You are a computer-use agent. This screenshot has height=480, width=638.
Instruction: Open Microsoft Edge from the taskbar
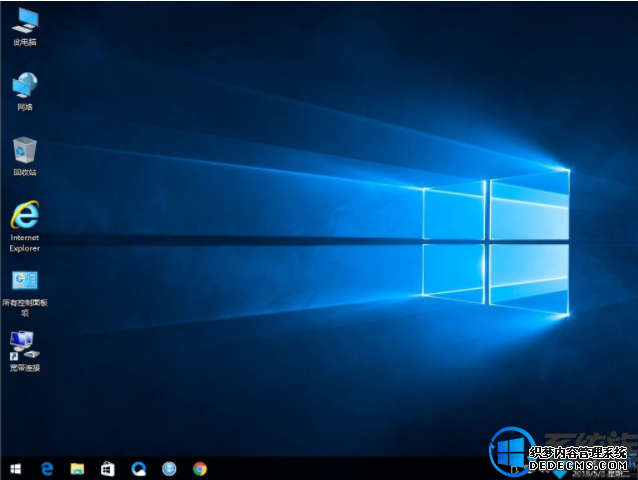click(47, 469)
